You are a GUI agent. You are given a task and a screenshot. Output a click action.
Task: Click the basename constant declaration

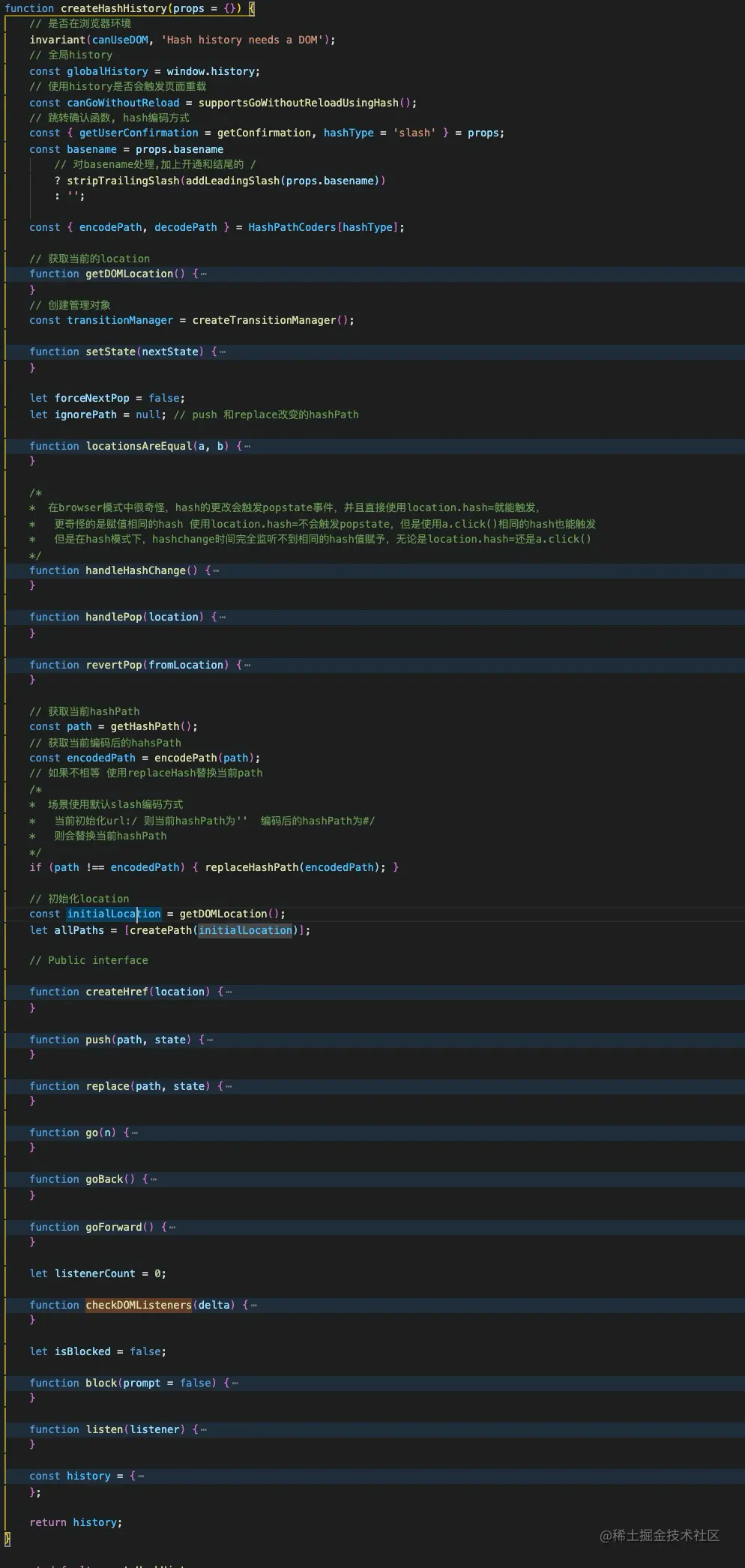pos(91,149)
